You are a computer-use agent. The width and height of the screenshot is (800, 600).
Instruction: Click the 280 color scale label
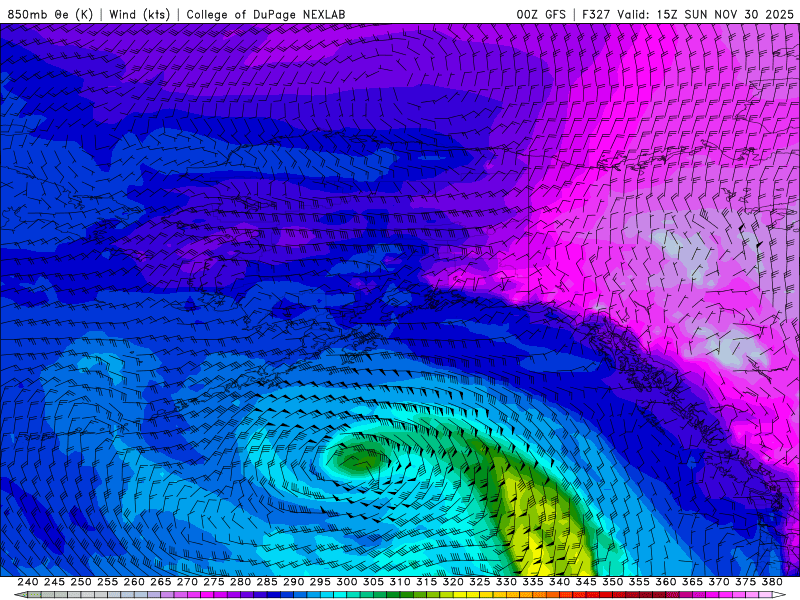[240, 582]
